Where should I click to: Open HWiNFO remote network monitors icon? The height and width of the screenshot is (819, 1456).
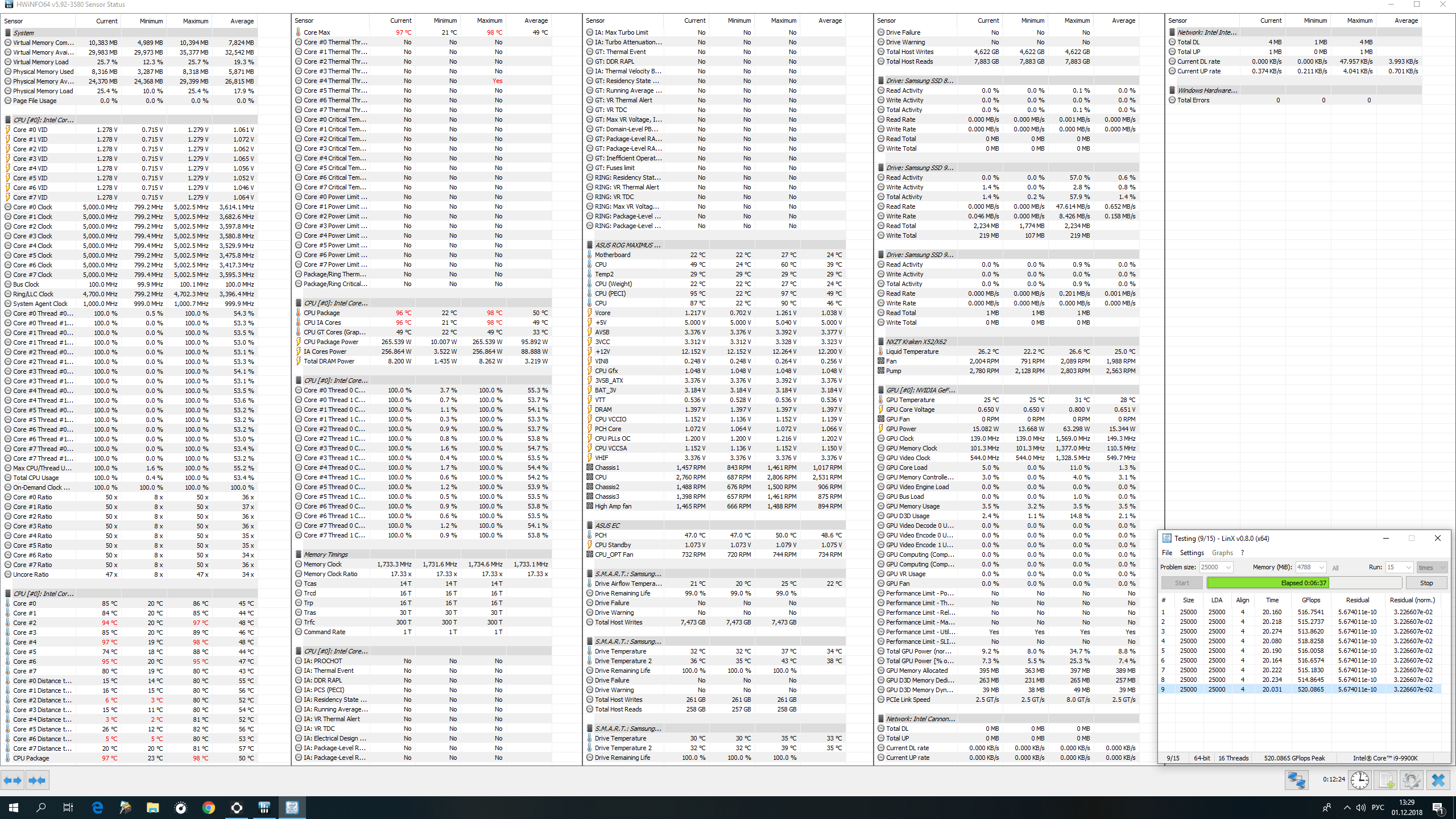(1297, 780)
